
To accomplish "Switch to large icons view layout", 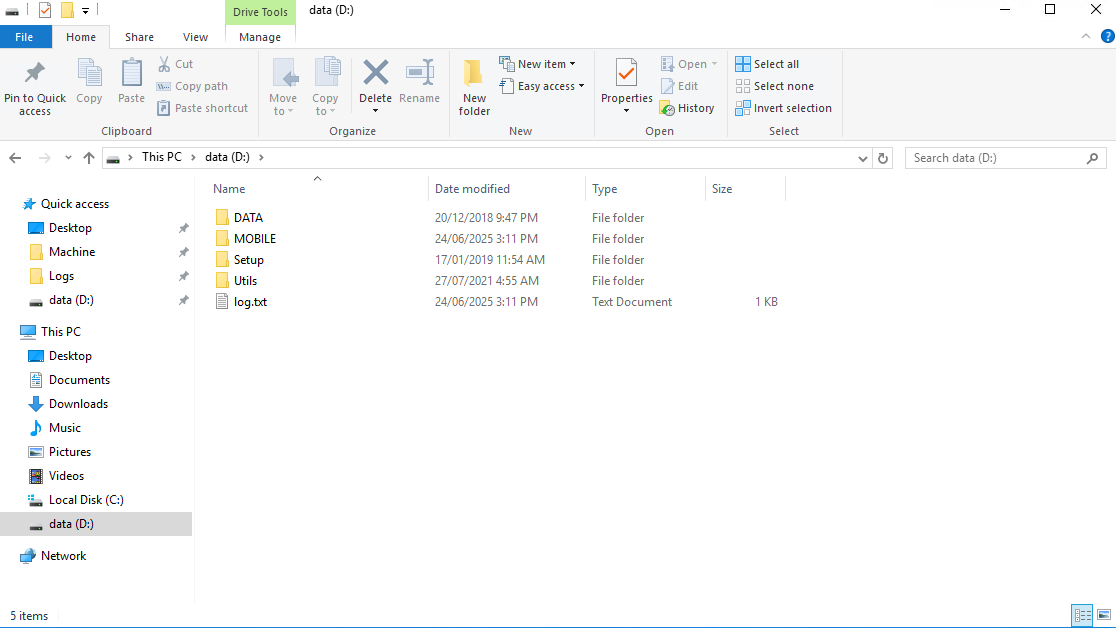I will [x=1102, y=615].
